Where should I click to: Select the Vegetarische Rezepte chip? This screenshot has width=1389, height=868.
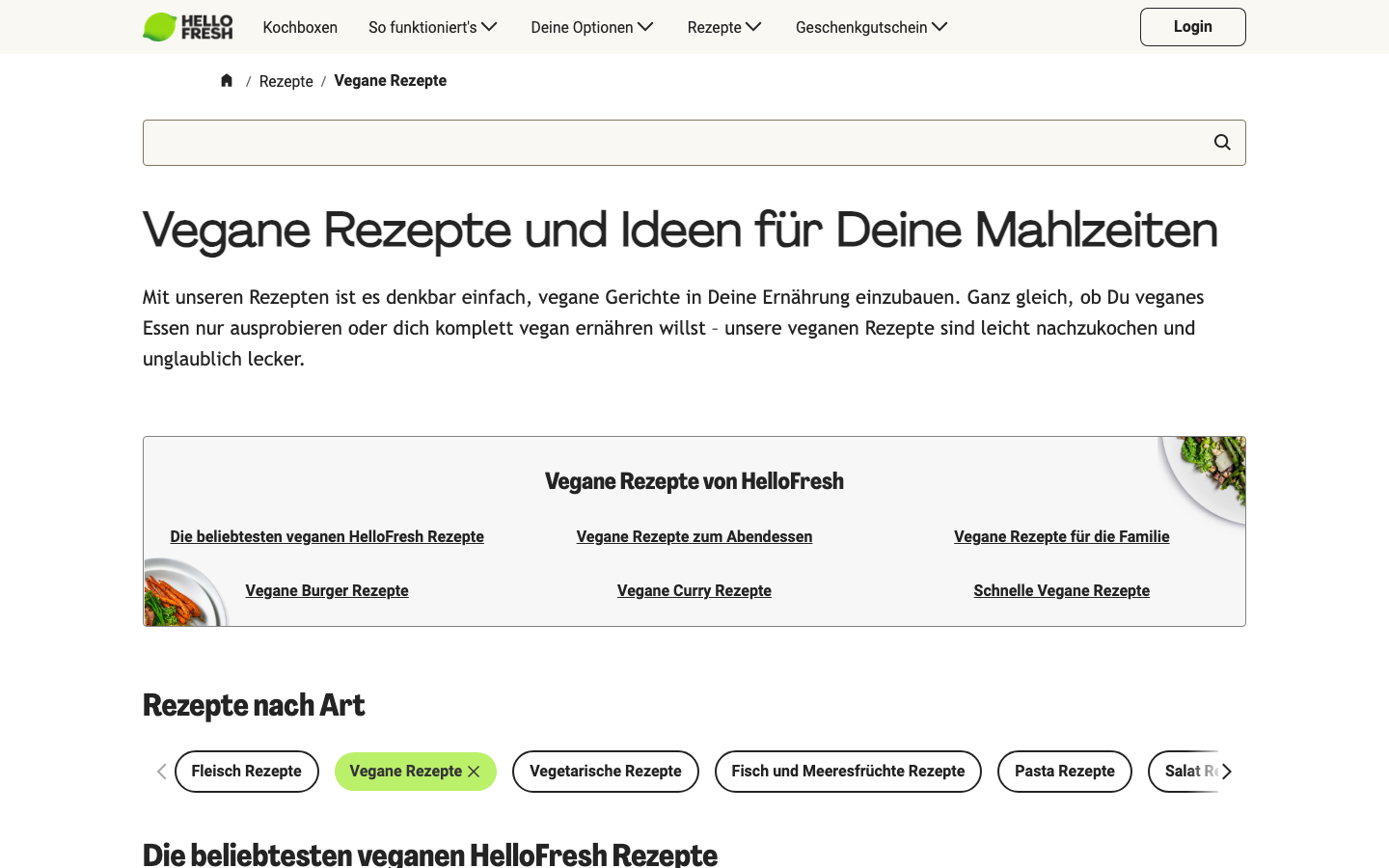pos(606,772)
